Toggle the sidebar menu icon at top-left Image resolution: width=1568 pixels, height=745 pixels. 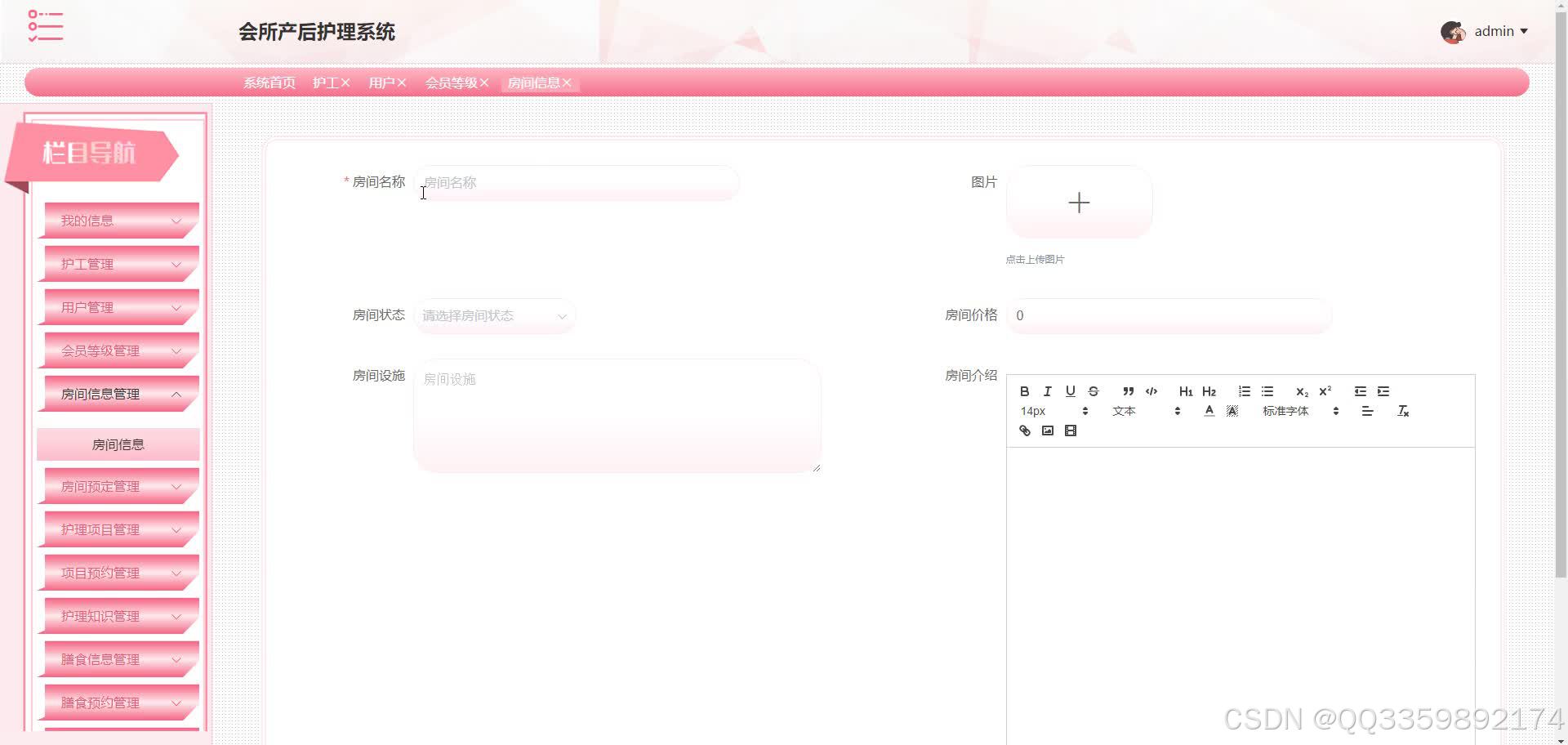(46, 26)
